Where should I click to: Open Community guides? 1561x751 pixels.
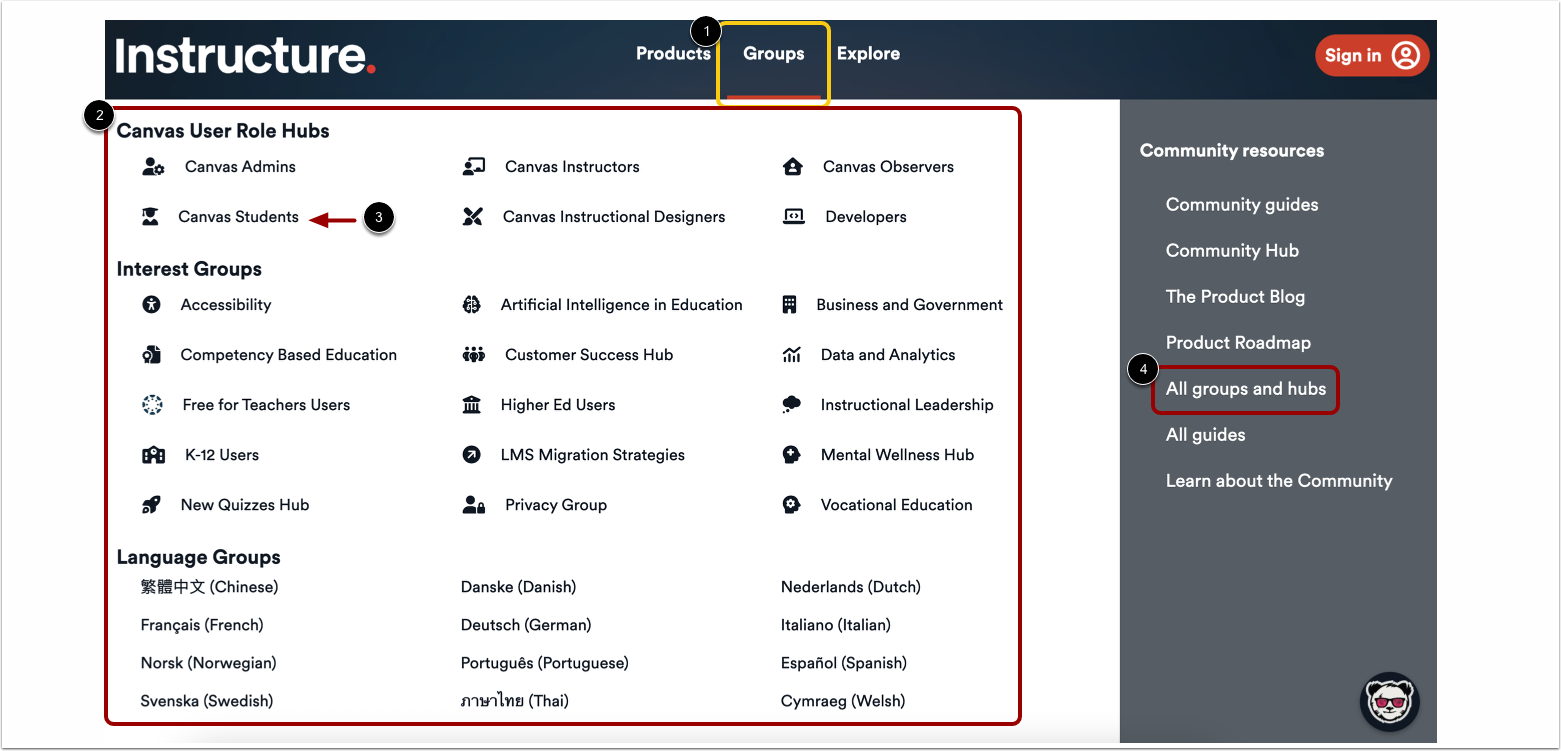(1241, 204)
